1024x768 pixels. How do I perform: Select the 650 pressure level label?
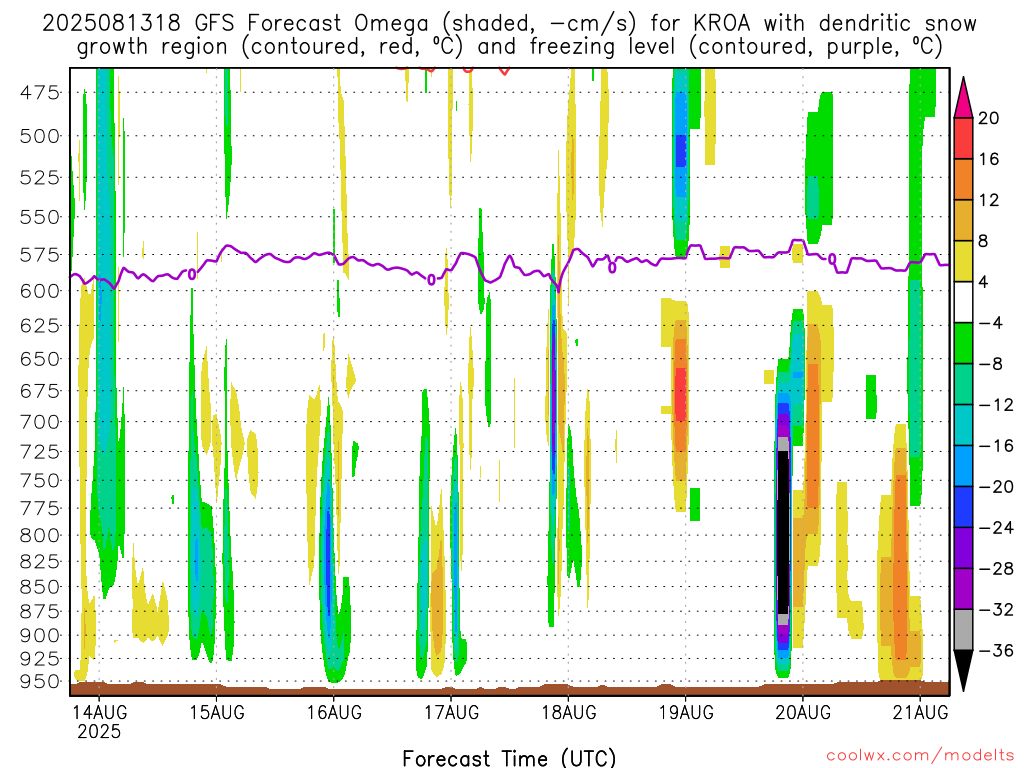[40, 359]
